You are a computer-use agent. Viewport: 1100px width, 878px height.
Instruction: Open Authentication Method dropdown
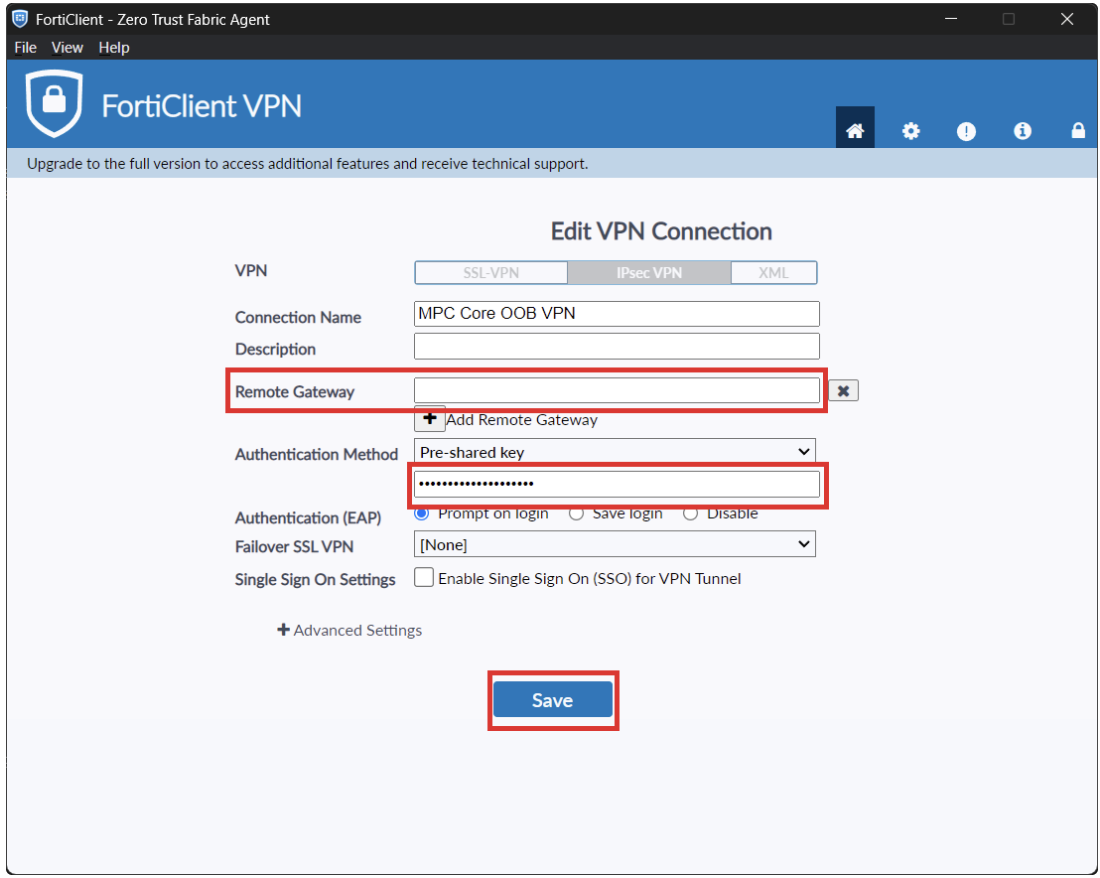pyautogui.click(x=615, y=452)
